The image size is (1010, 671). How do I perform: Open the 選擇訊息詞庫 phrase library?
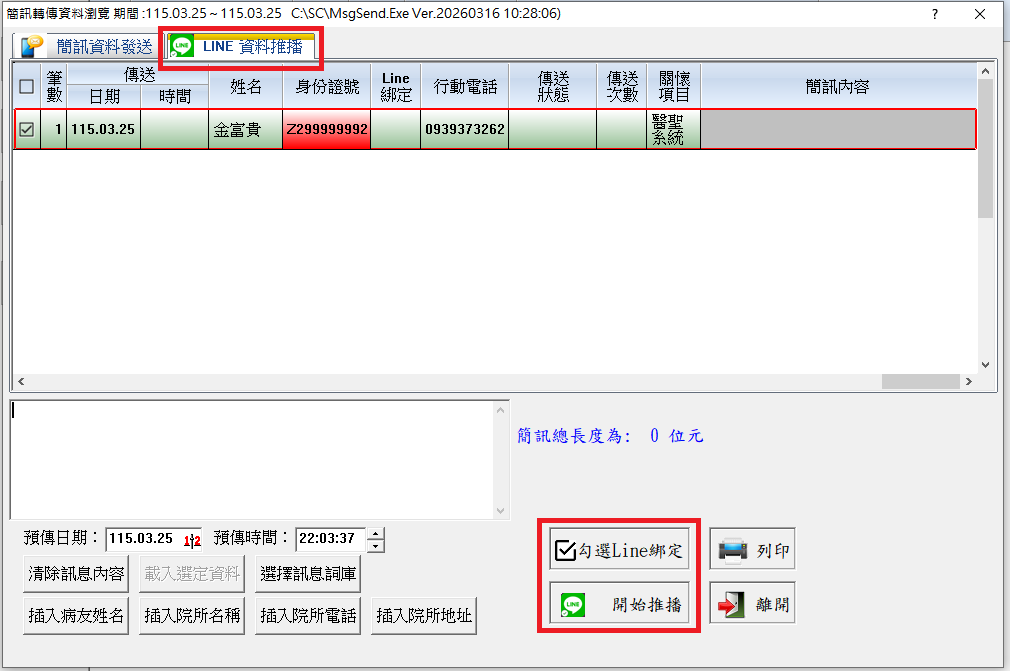(308, 573)
